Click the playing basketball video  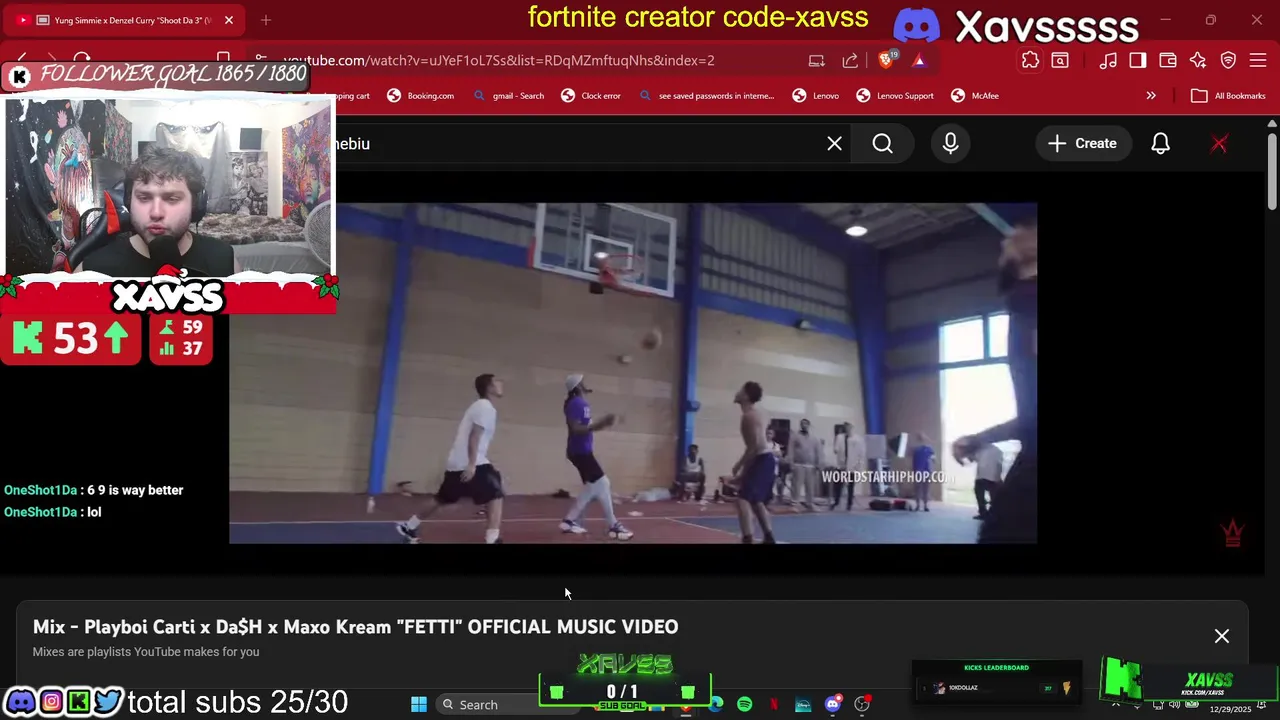pyautogui.click(x=633, y=373)
